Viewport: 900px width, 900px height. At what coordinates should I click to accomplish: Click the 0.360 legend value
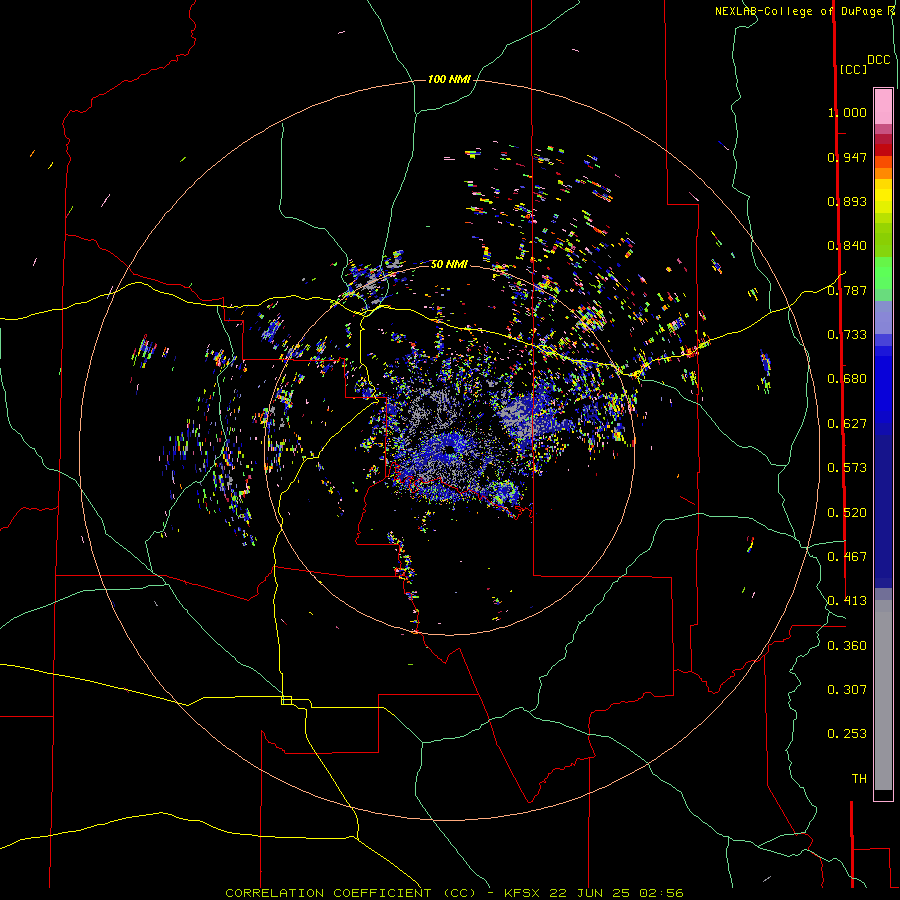[847, 646]
